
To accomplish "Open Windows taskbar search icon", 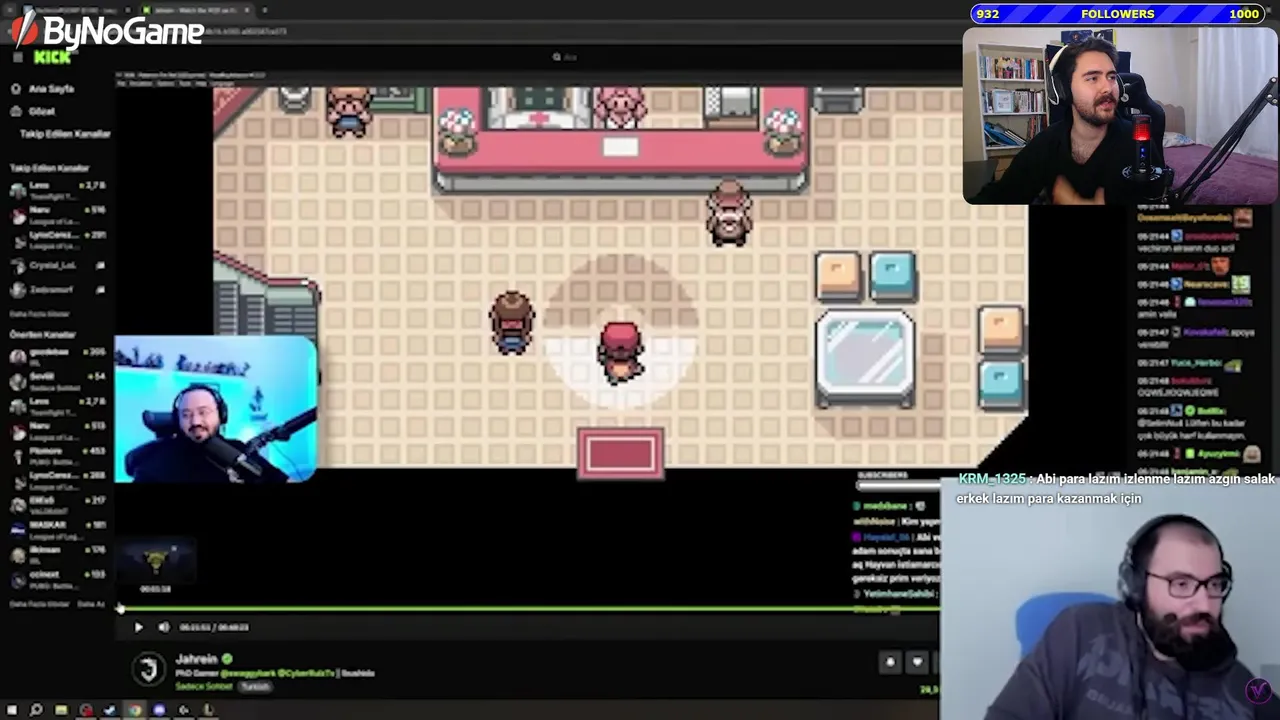I will click(x=36, y=710).
